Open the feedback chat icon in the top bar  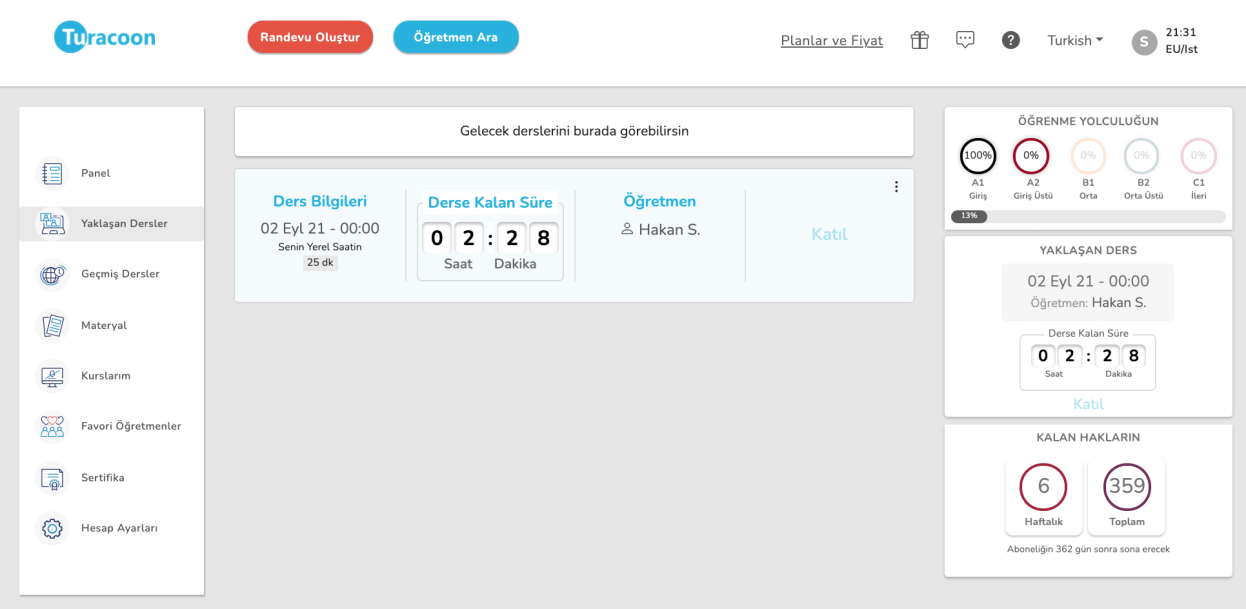[964, 40]
